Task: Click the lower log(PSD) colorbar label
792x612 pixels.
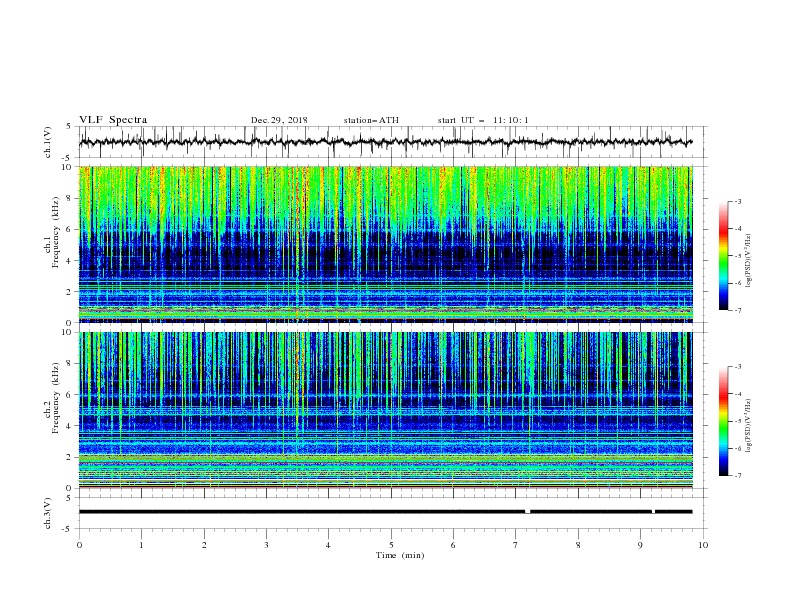Action: (748, 426)
